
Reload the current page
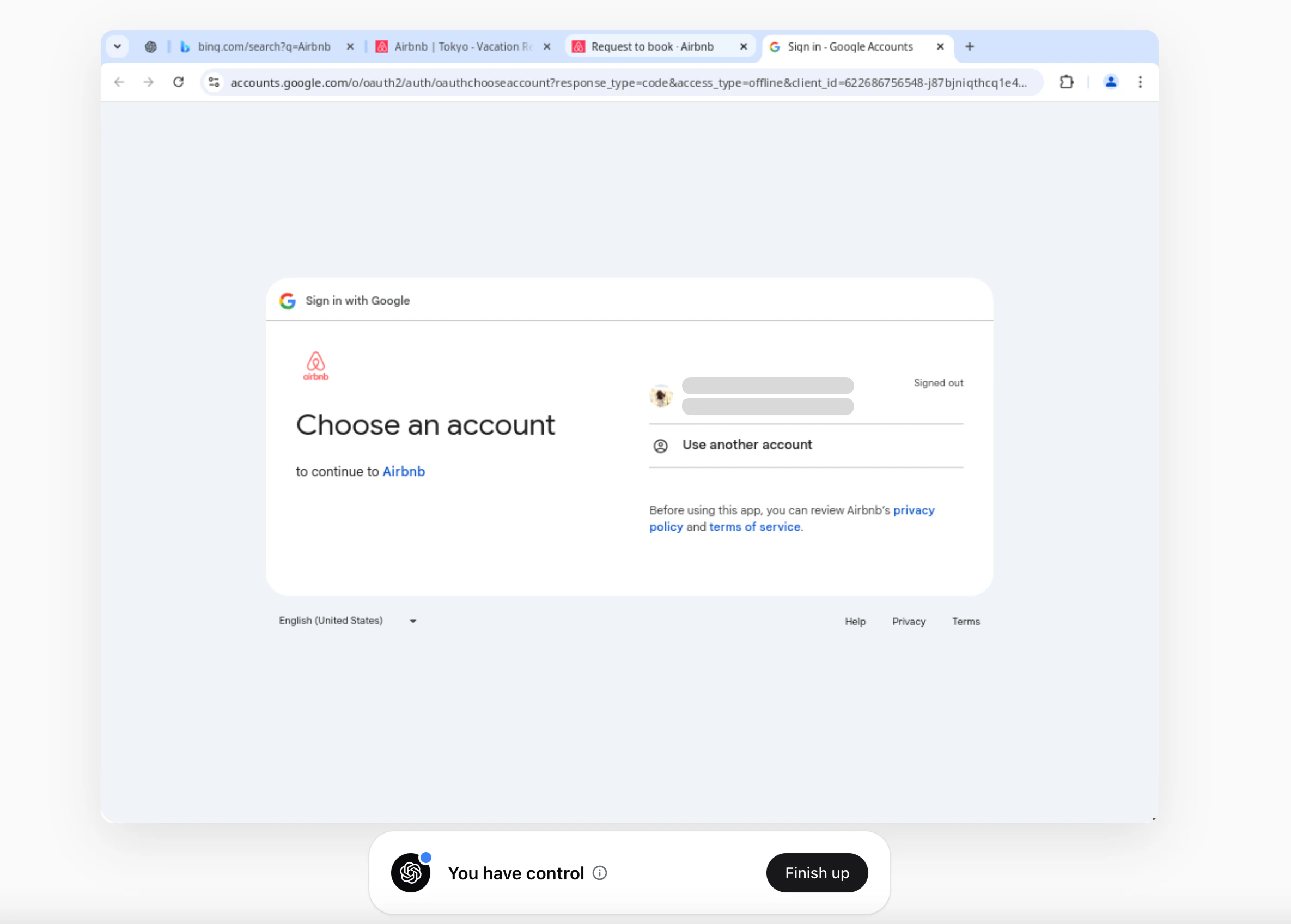point(179,82)
